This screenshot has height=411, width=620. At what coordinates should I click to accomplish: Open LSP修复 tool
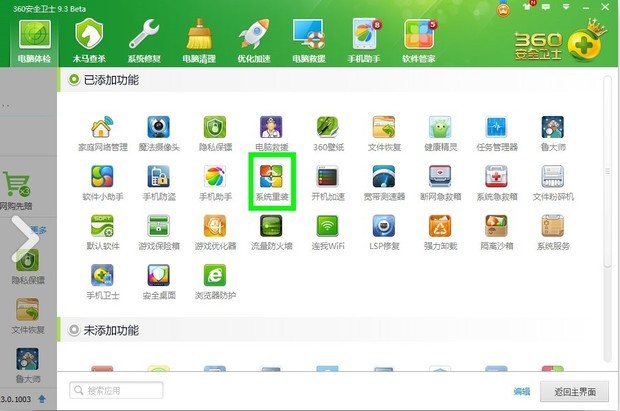pos(384,233)
